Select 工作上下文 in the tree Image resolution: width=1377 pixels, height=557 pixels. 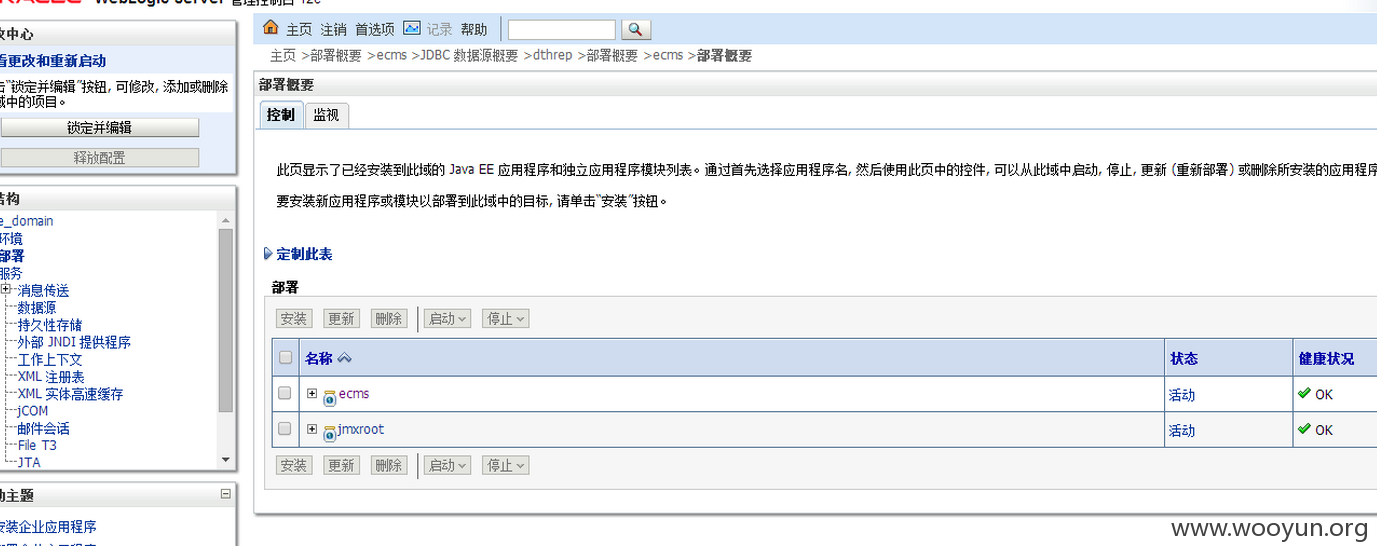pos(50,359)
